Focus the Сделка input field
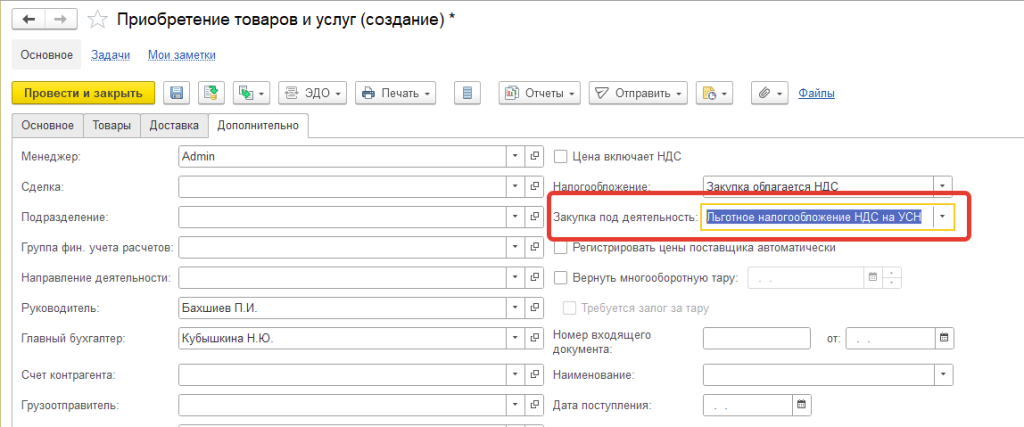This screenshot has width=1024, height=427. [342, 187]
